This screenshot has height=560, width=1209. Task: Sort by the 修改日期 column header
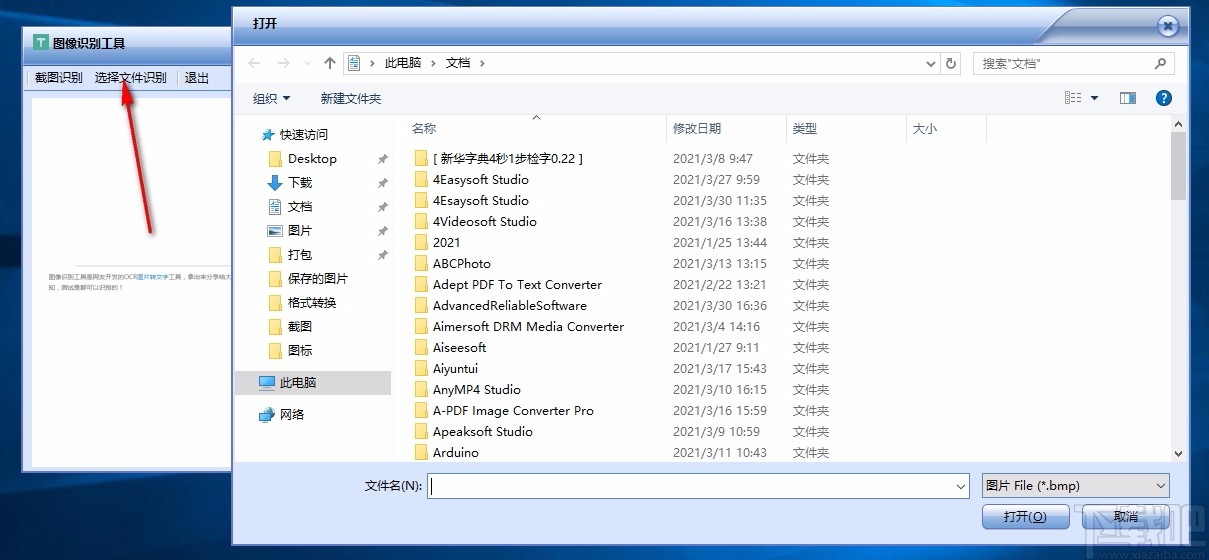[697, 129]
